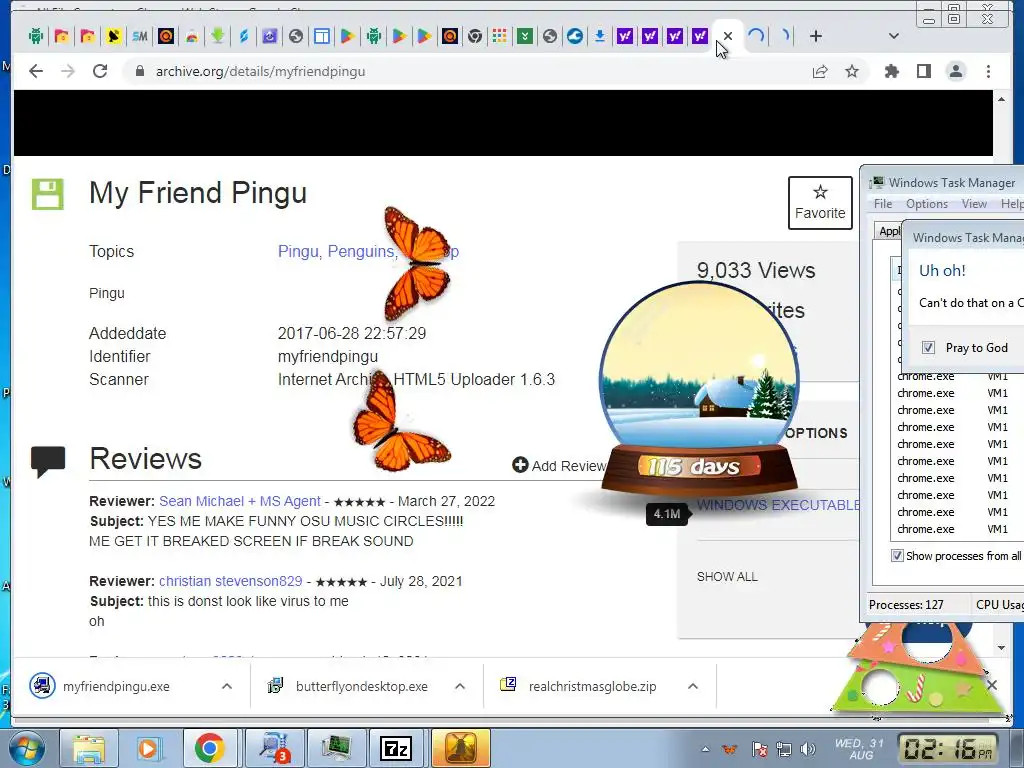View site info via the padlock icon

[x=139, y=71]
